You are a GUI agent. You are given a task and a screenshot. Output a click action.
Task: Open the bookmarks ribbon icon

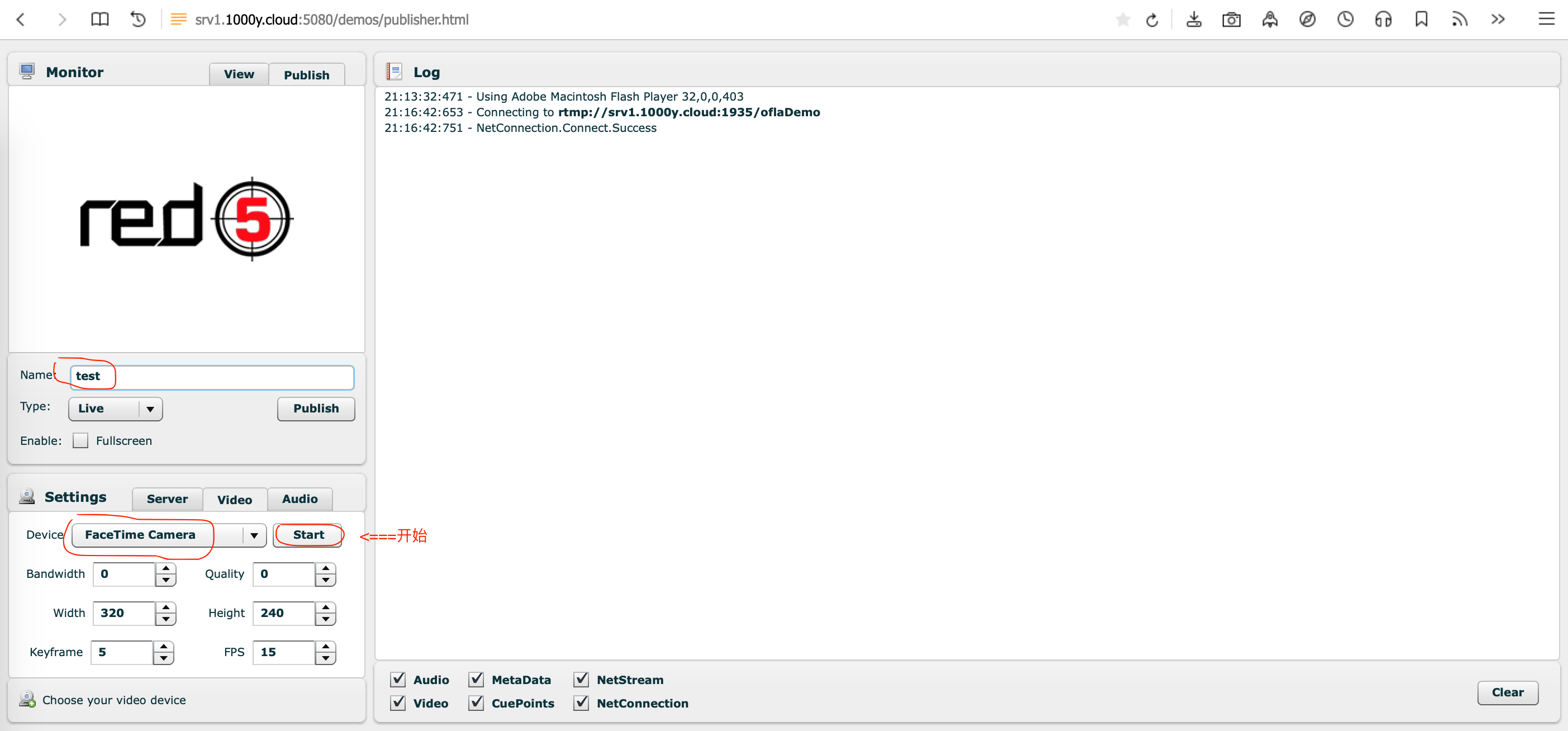(x=1421, y=20)
